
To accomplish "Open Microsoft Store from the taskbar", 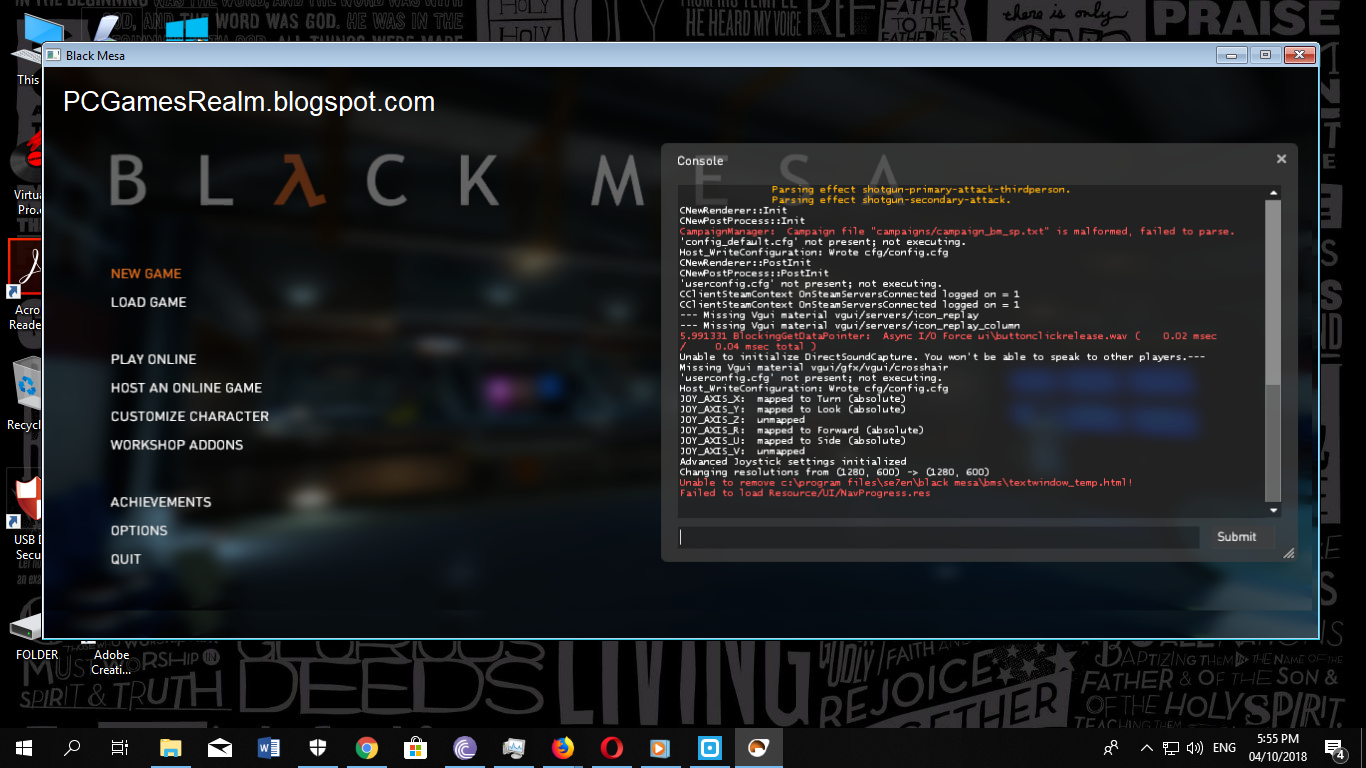I will point(416,747).
